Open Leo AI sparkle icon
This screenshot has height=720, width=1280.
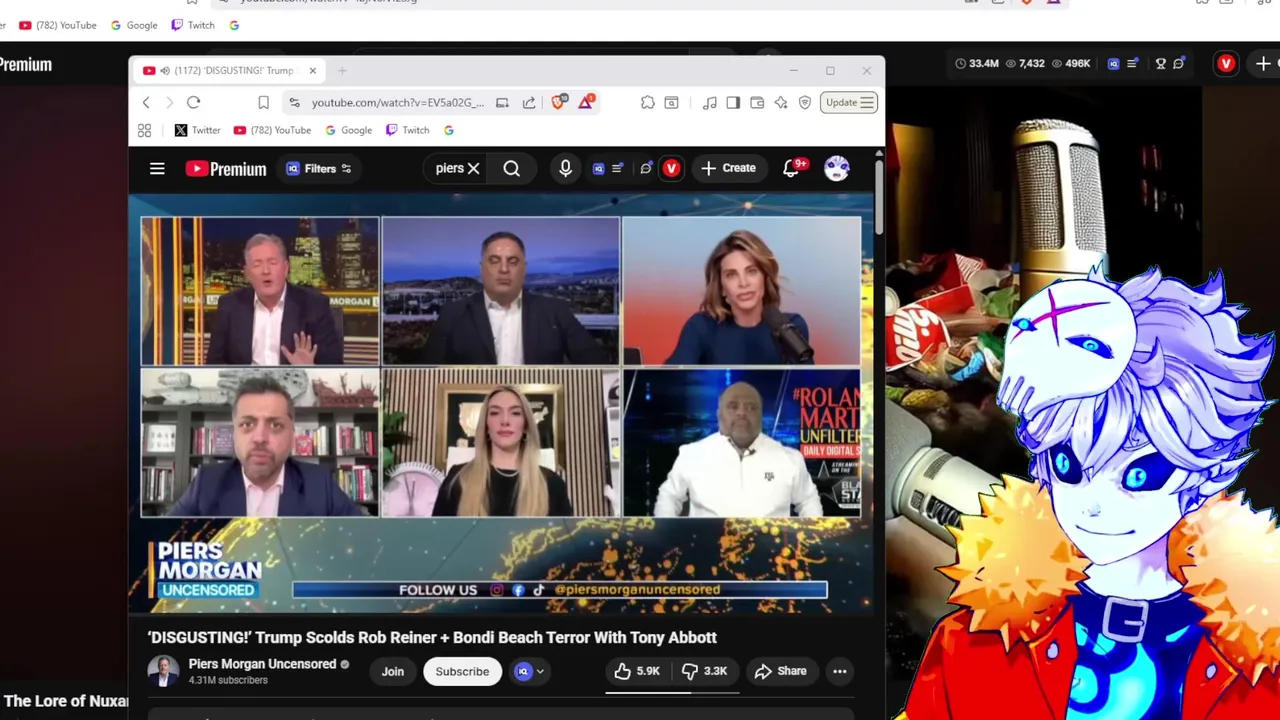tap(781, 102)
